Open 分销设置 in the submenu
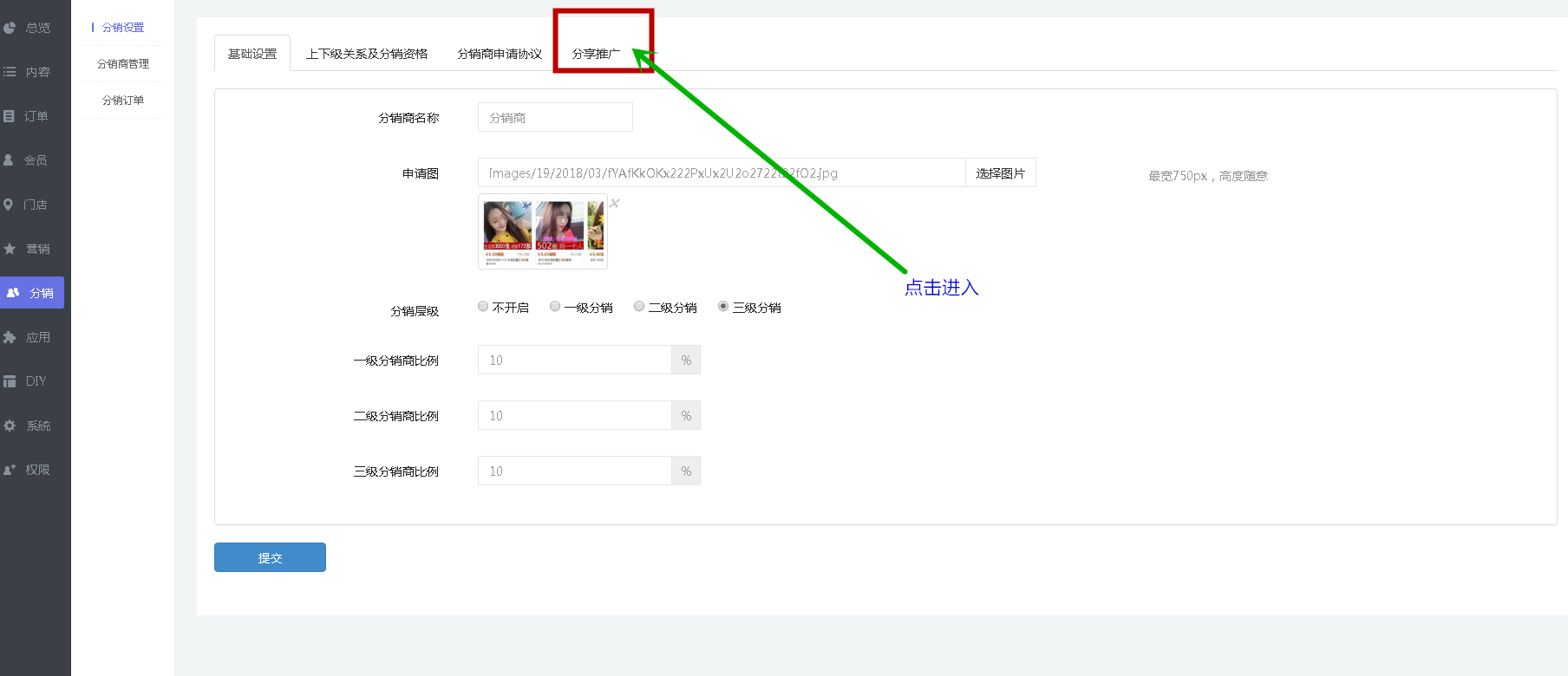 coord(123,28)
